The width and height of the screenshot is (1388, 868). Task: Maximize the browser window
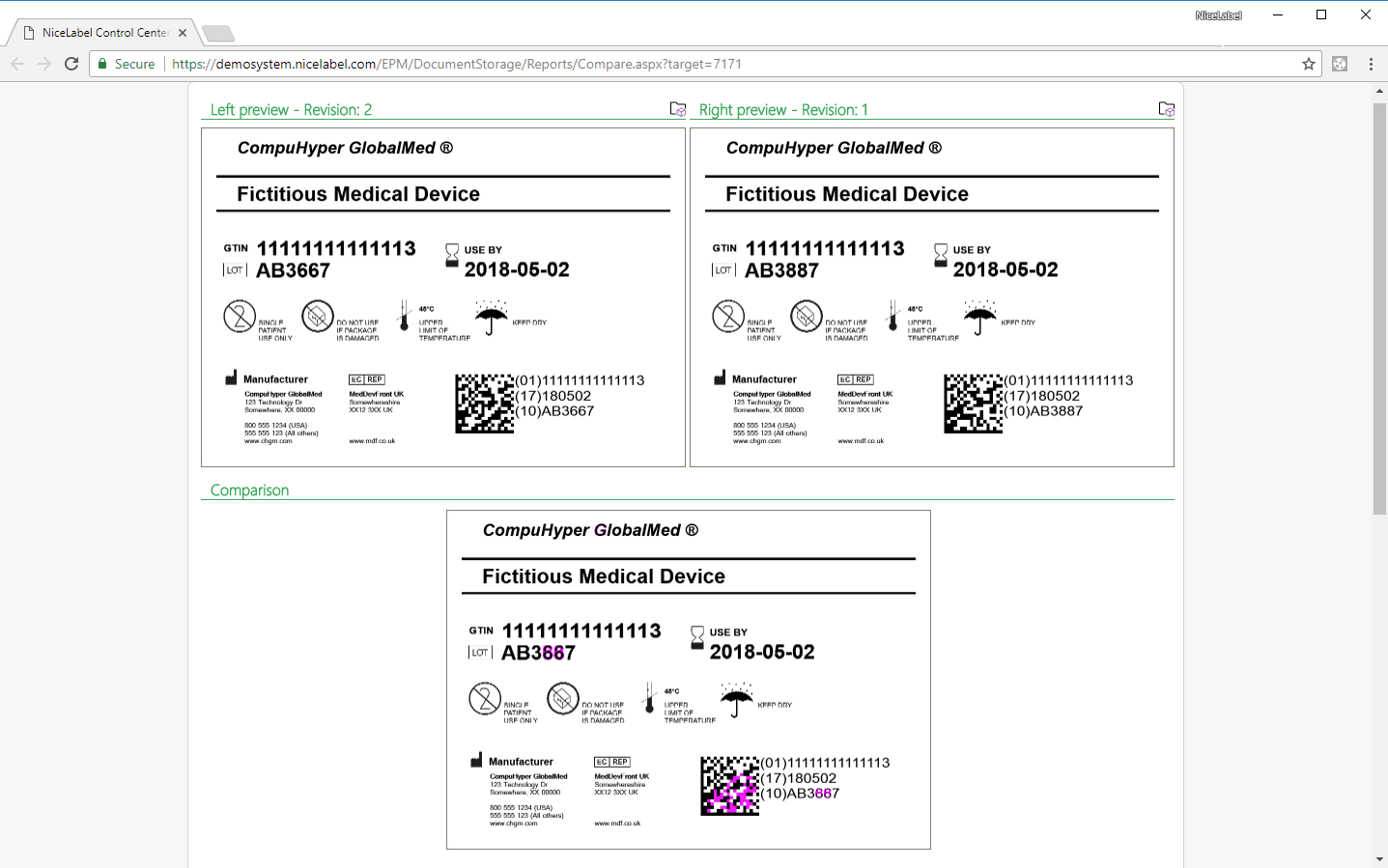[x=1321, y=14]
